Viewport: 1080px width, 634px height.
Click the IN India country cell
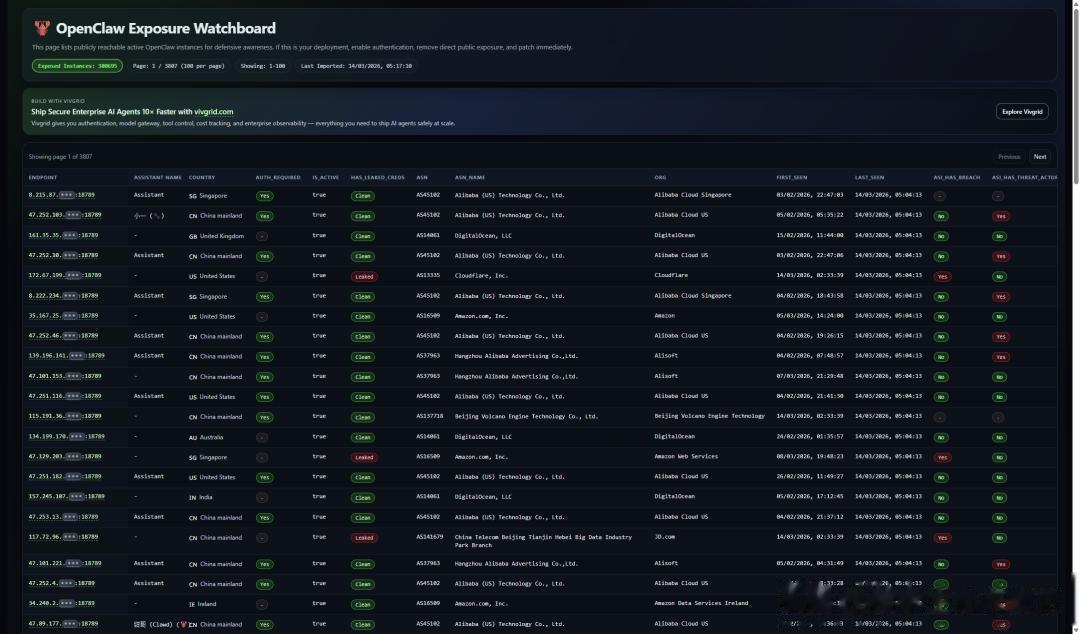[200, 497]
